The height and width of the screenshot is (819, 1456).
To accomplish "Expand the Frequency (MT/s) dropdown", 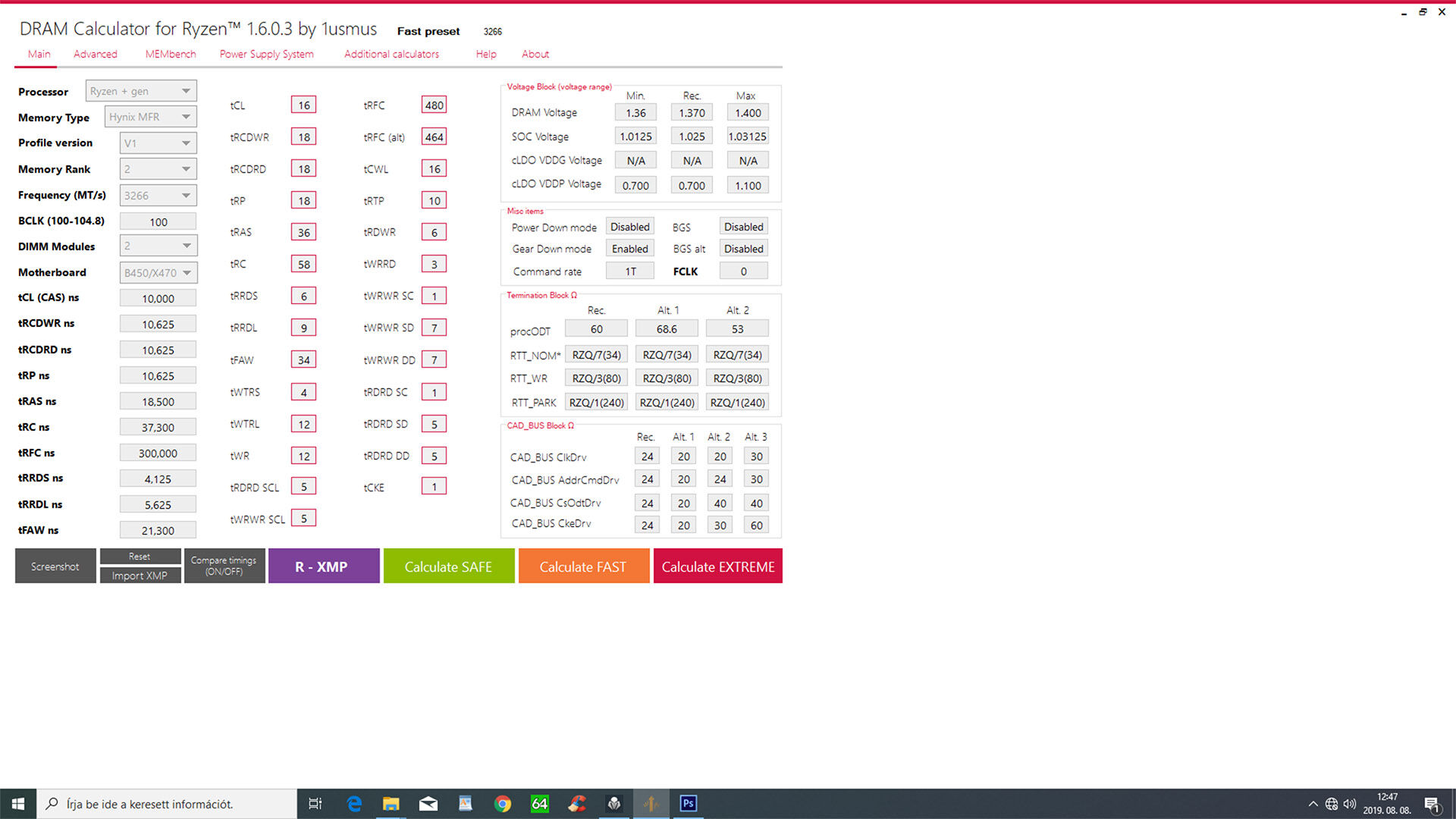I will pyautogui.click(x=158, y=195).
